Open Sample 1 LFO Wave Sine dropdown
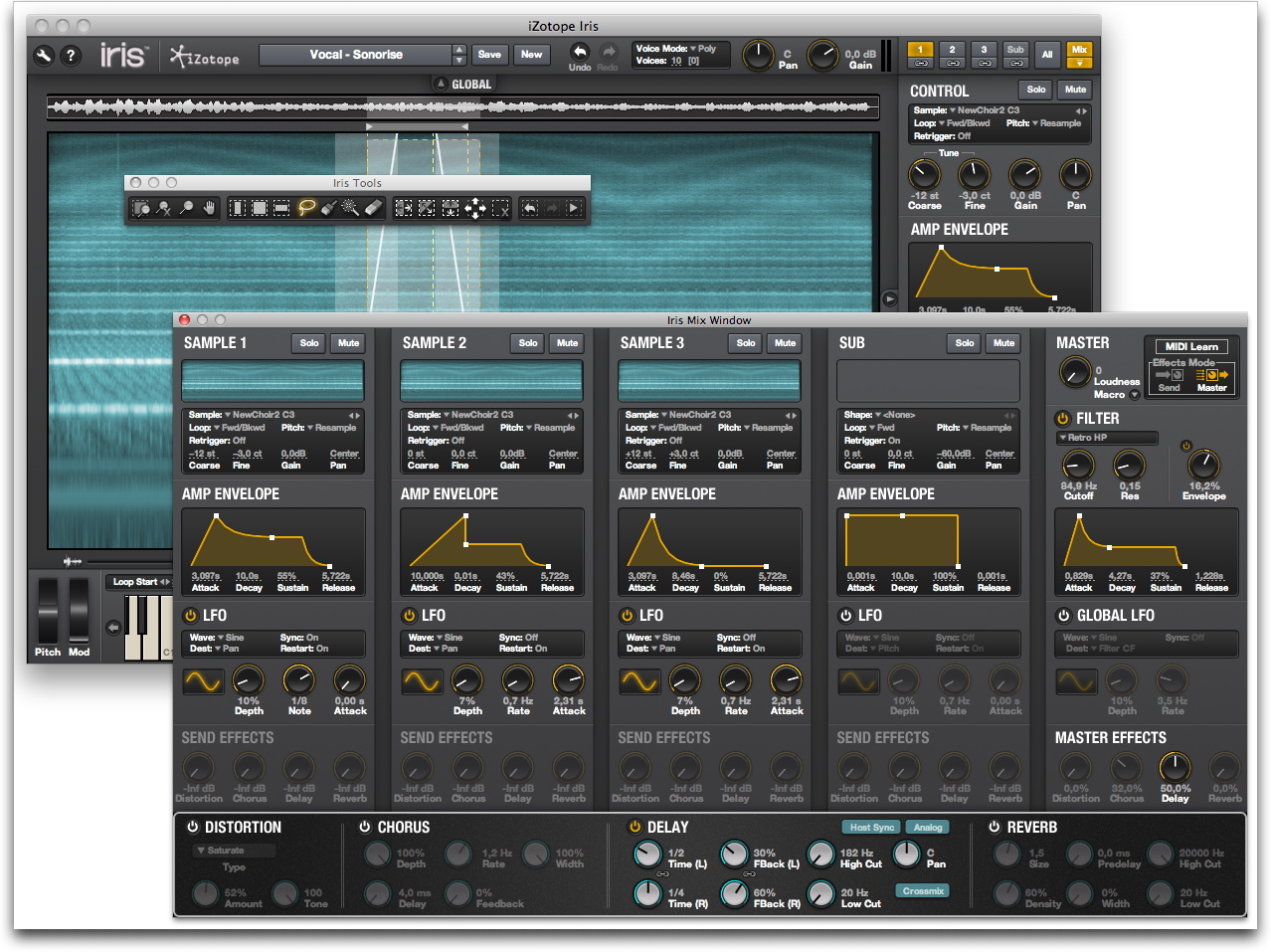The height and width of the screenshot is (952, 1271). [230, 638]
